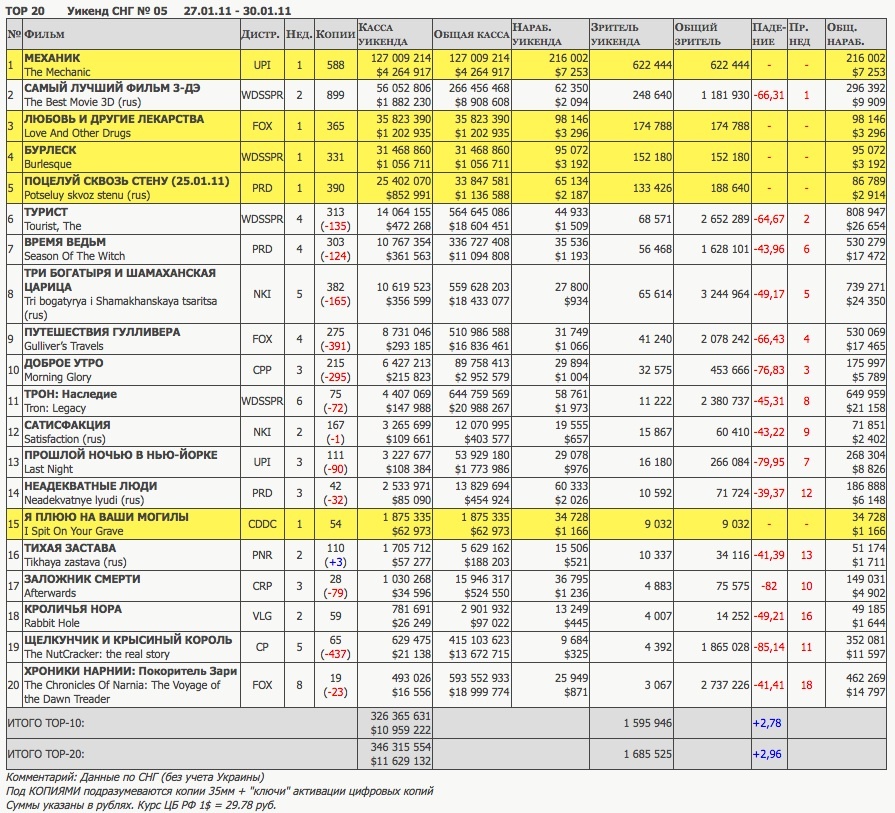Click the ИТОГО TOP-10 summary row label
The width and height of the screenshot is (895, 813).
[x=46, y=723]
